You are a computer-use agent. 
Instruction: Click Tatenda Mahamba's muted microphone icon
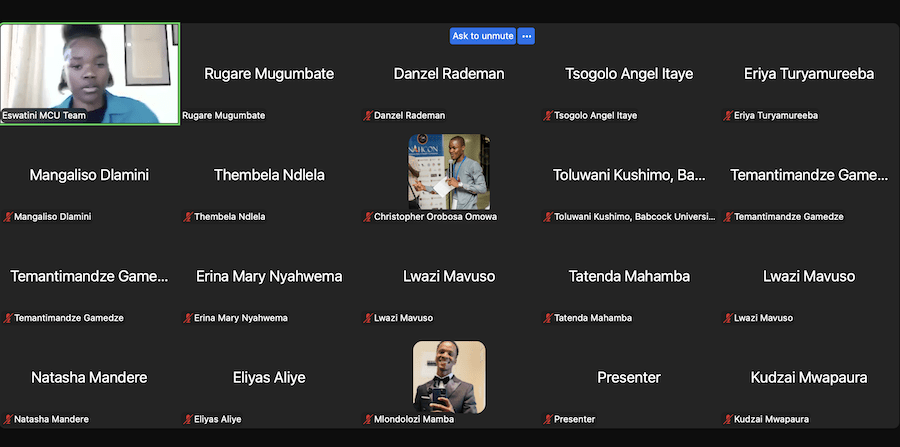coord(548,318)
